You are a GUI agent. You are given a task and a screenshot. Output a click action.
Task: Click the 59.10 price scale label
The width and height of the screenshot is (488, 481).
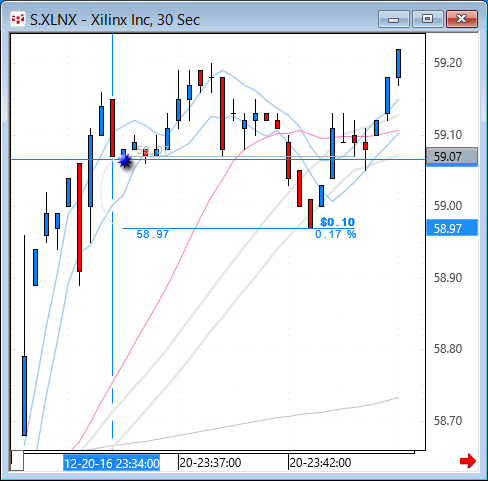448,135
